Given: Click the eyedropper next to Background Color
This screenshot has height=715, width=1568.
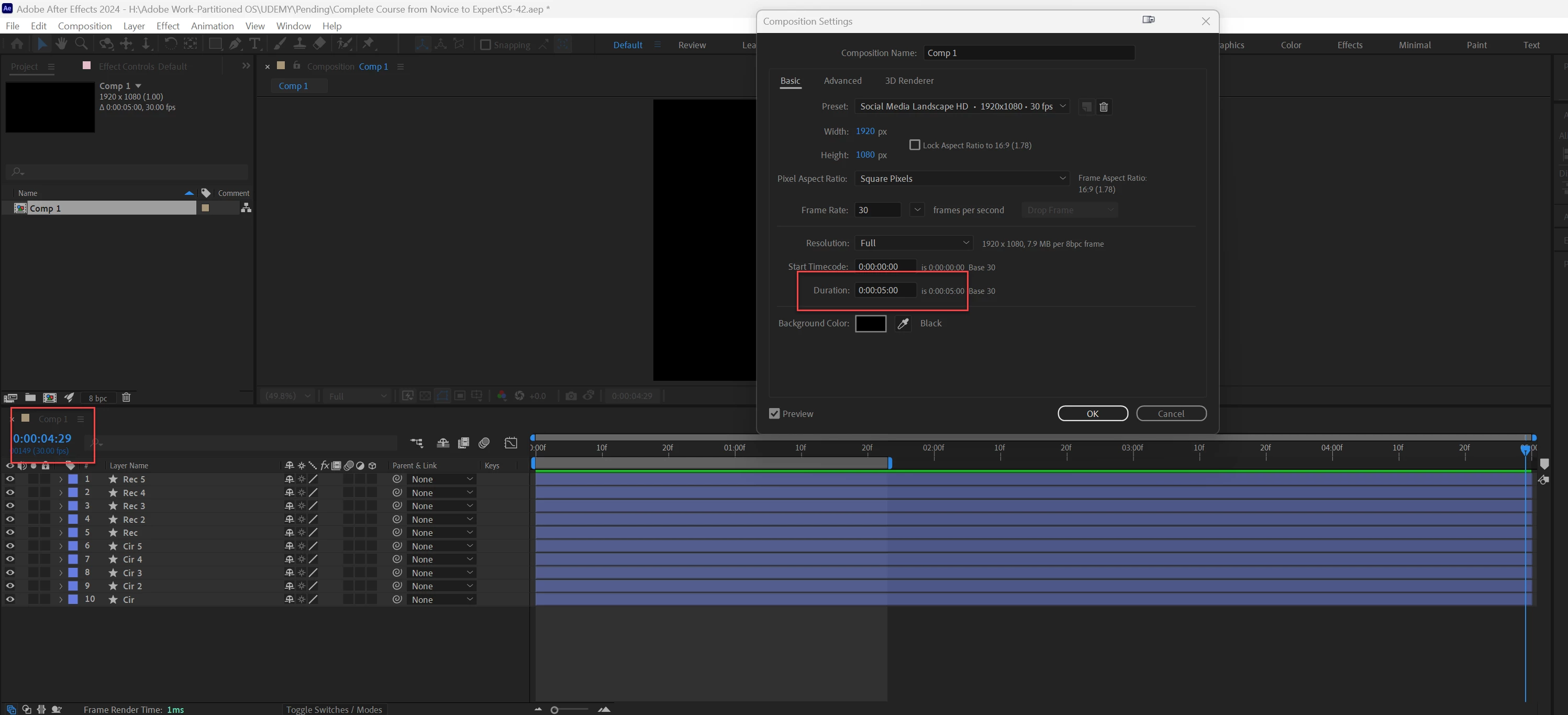Looking at the screenshot, I should [903, 323].
